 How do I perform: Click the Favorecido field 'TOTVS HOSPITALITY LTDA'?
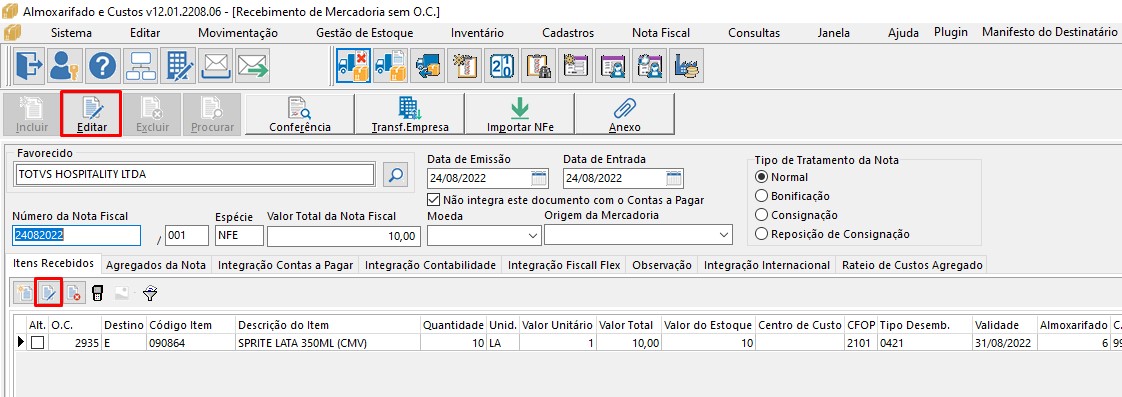click(194, 174)
